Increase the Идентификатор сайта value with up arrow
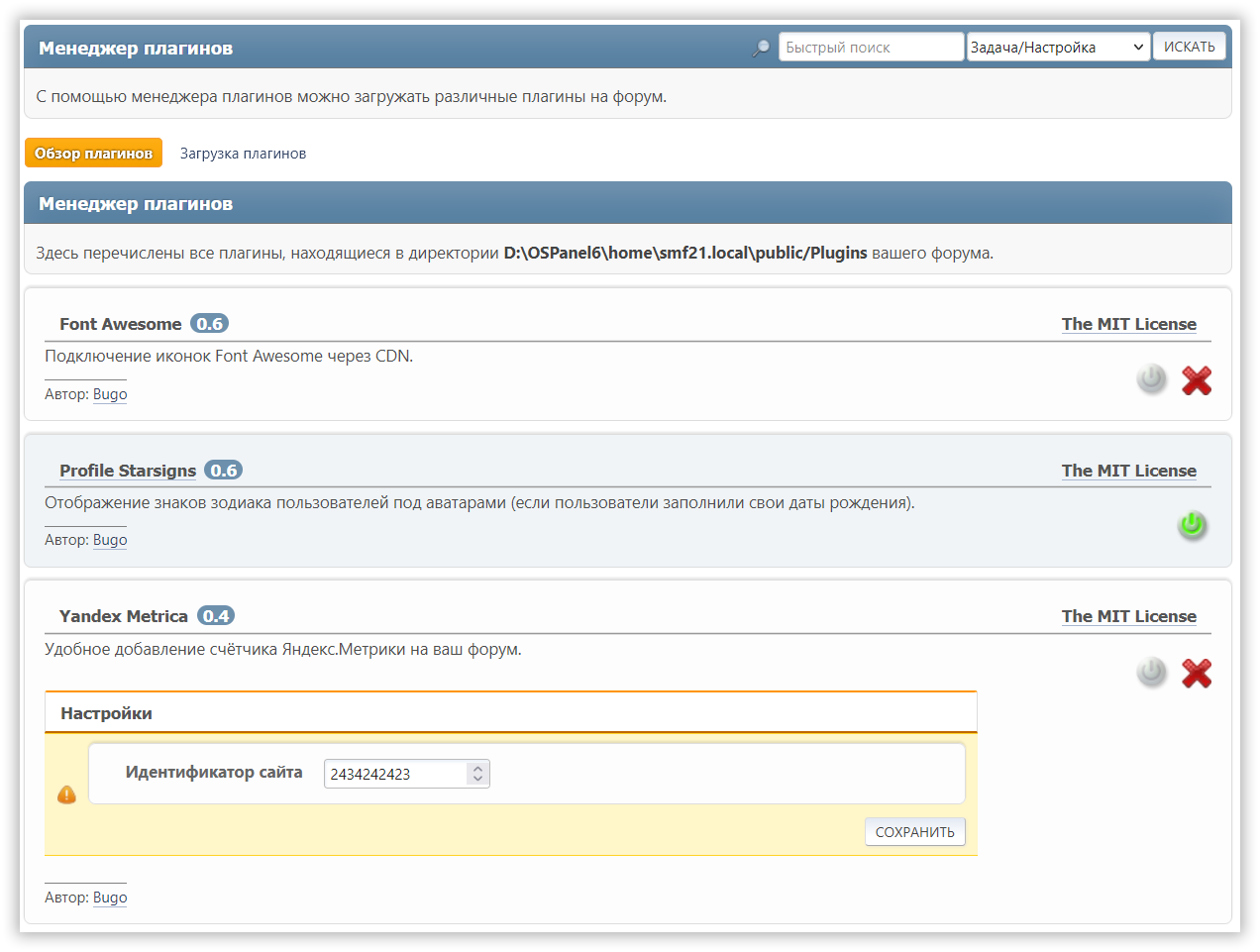The height and width of the screenshot is (952, 1260). [x=478, y=768]
